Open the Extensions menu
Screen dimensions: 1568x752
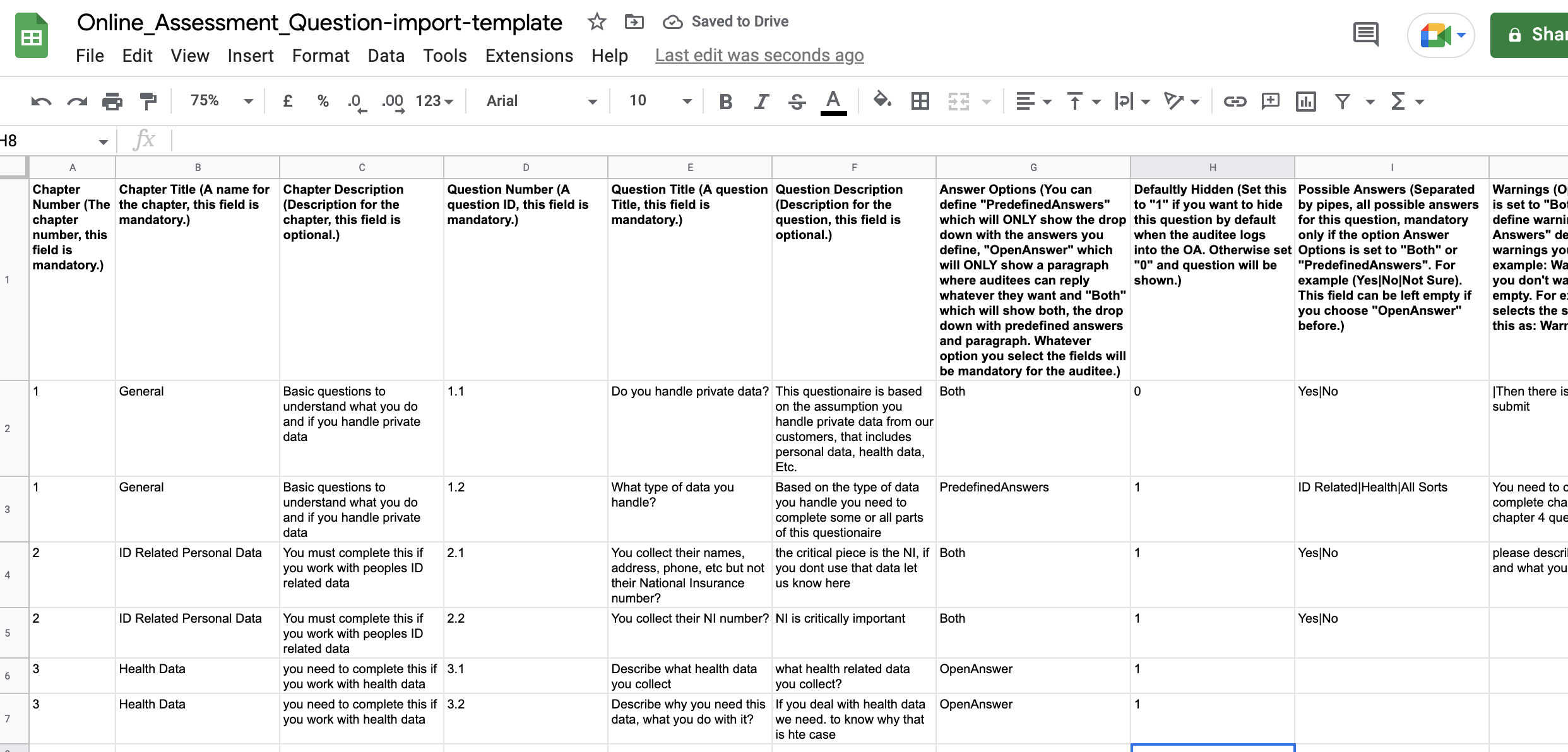529,56
